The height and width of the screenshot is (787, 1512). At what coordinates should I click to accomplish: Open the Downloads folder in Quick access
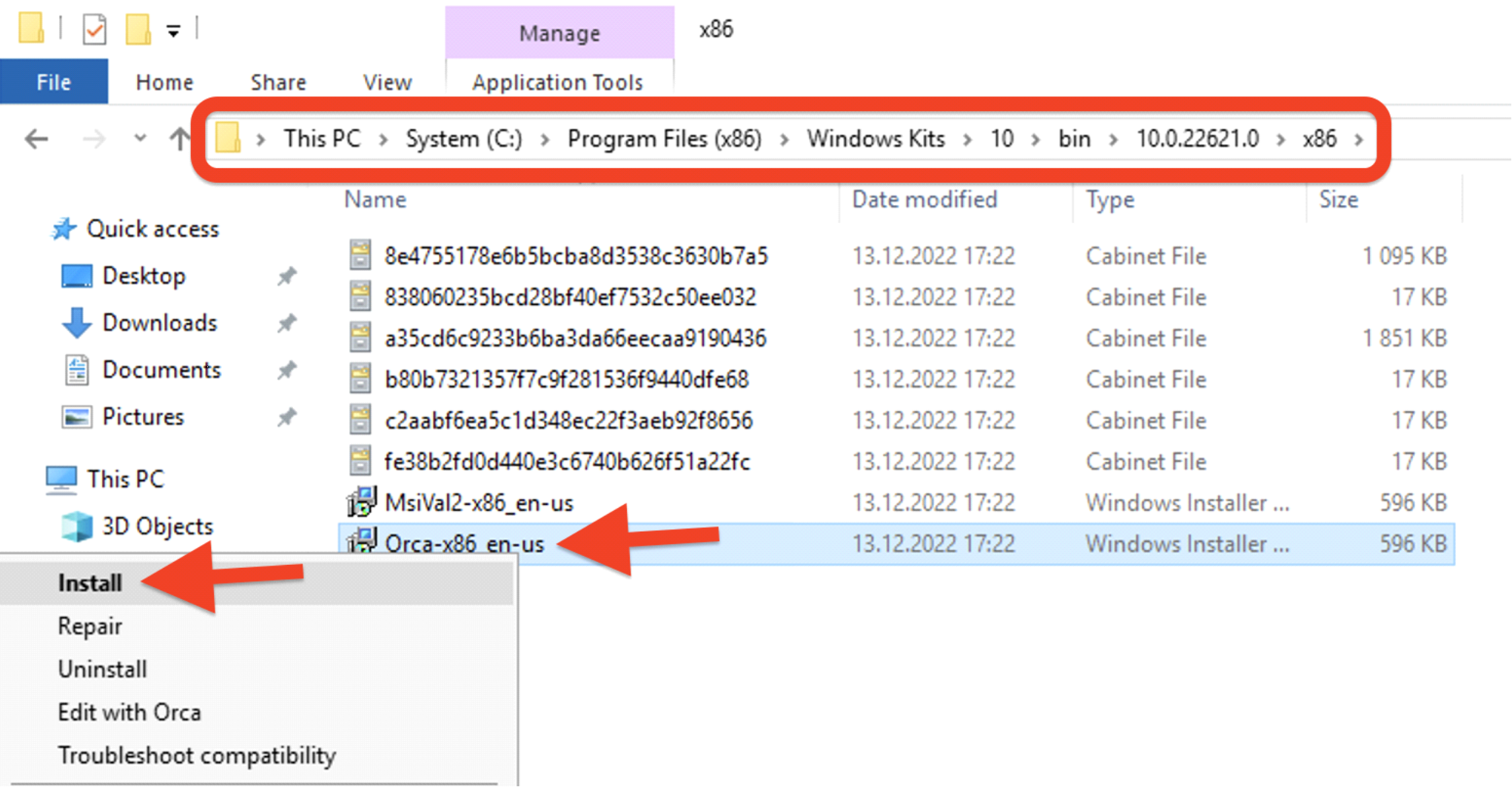(159, 323)
